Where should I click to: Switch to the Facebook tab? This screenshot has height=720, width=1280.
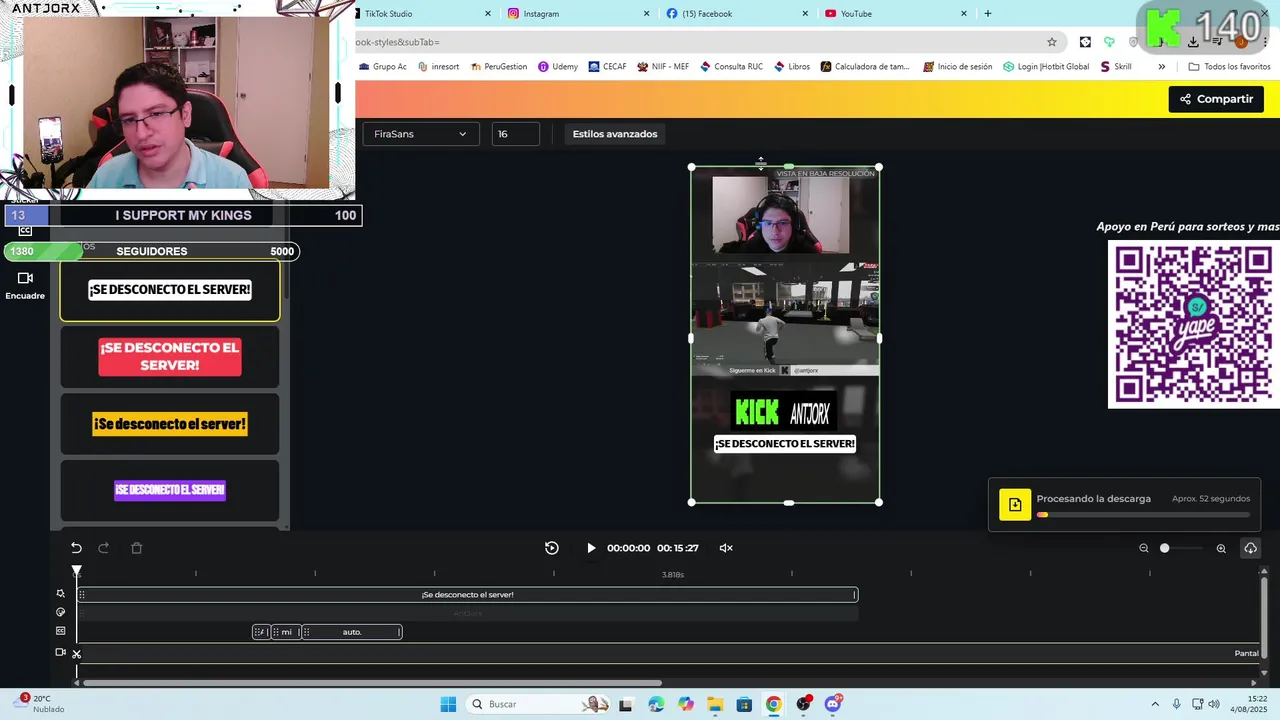coord(735,14)
